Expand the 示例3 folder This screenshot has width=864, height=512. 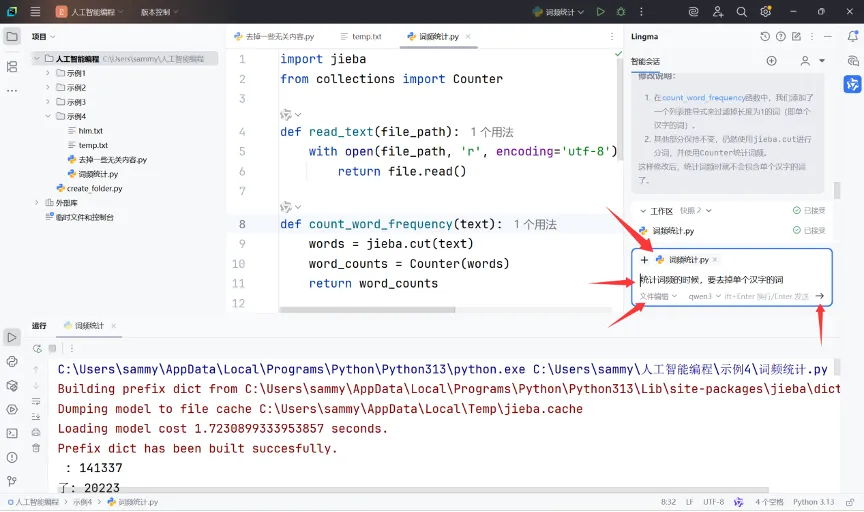tap(47, 101)
